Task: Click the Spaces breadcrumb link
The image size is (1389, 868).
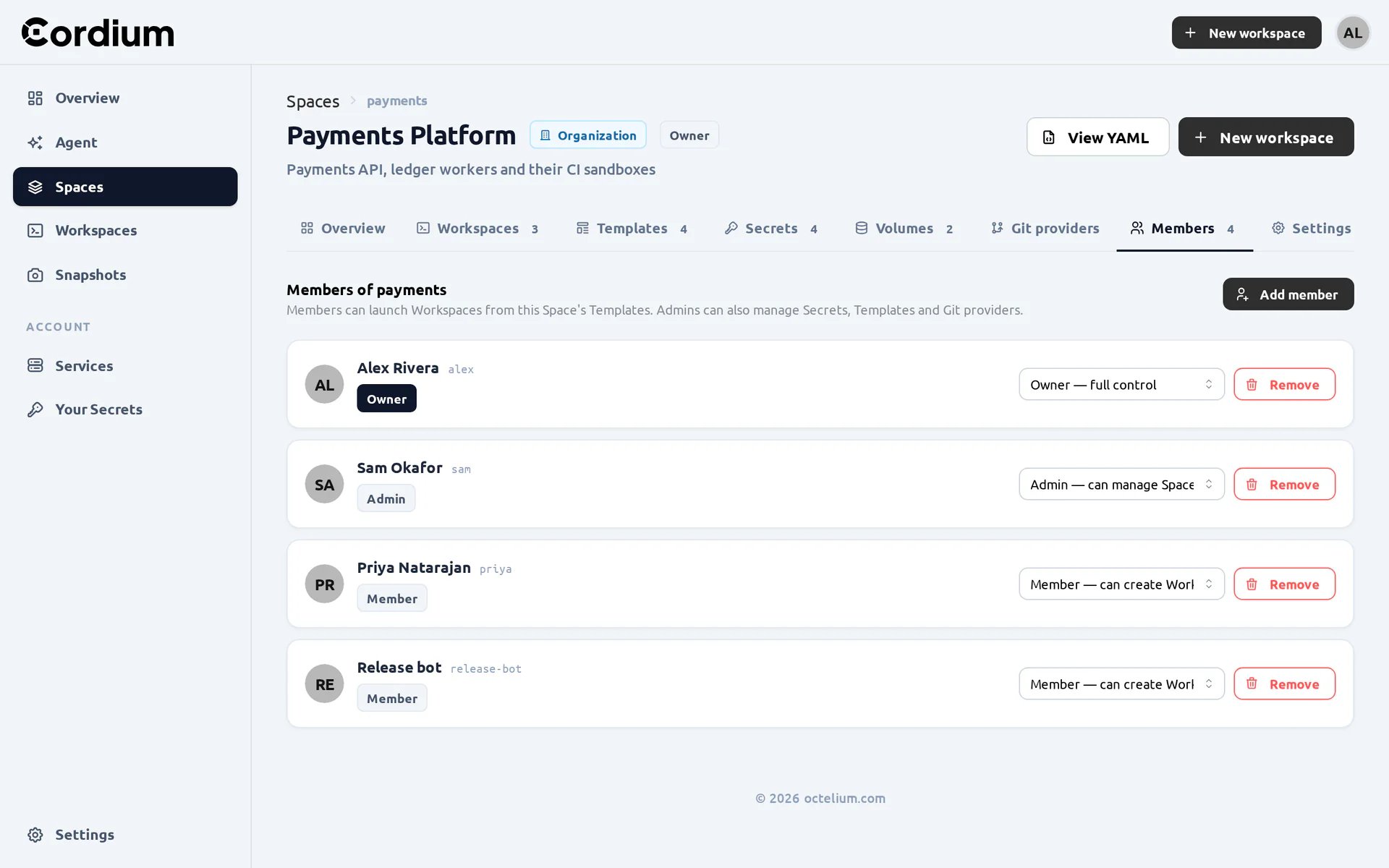Action: tap(313, 101)
